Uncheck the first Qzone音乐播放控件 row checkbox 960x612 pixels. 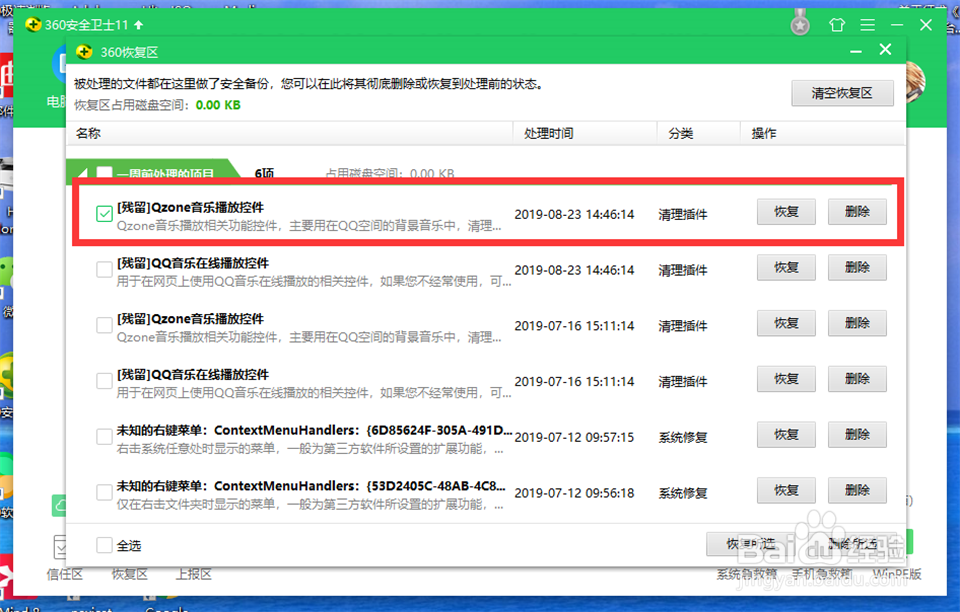tap(104, 214)
